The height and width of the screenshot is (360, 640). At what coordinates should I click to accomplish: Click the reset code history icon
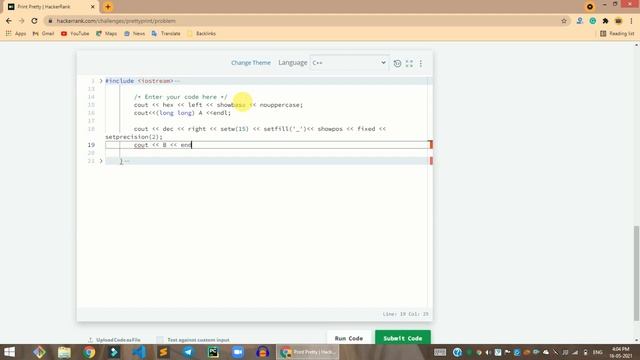pos(397,63)
